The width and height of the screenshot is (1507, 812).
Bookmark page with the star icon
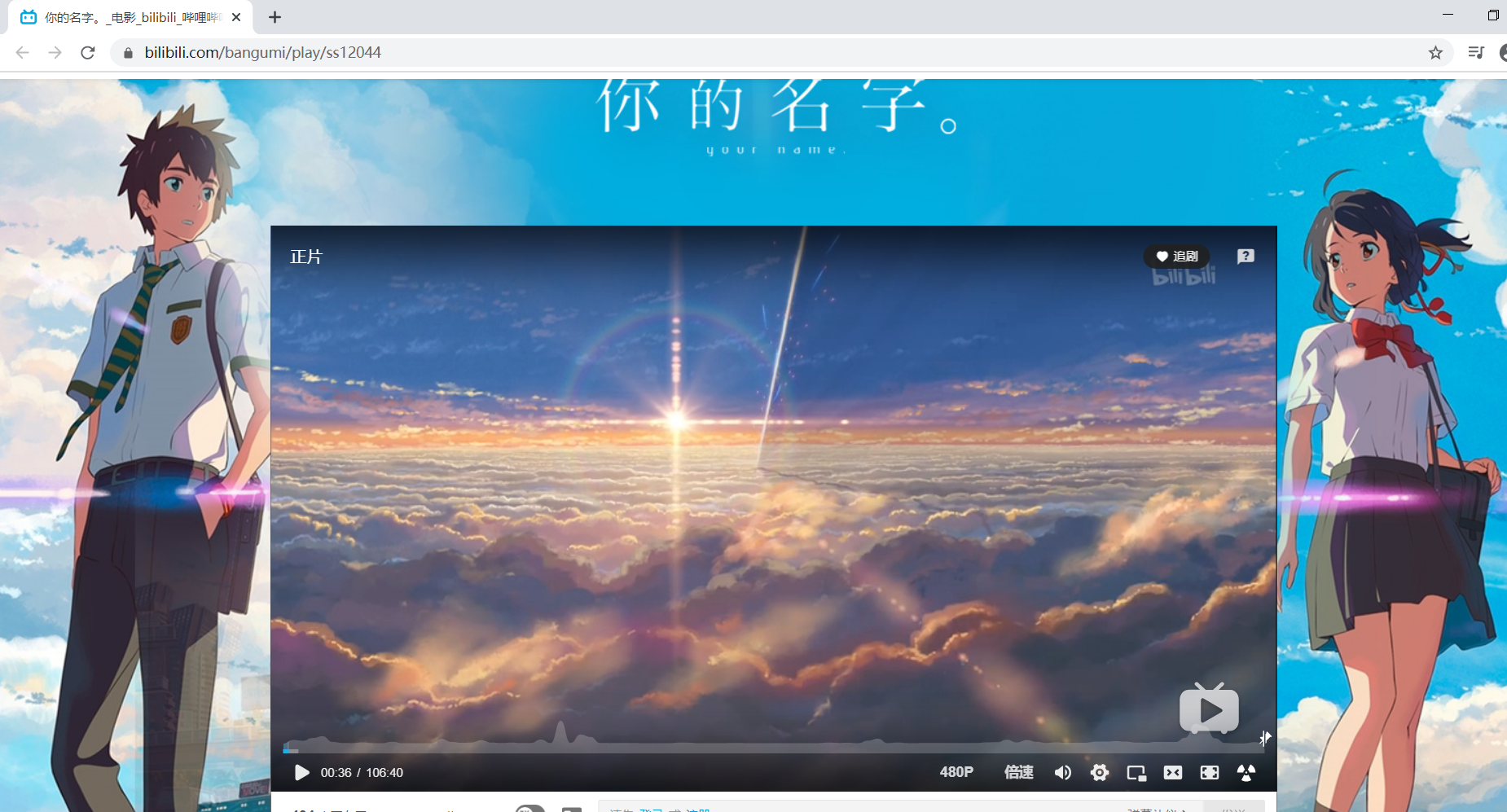click(x=1435, y=52)
